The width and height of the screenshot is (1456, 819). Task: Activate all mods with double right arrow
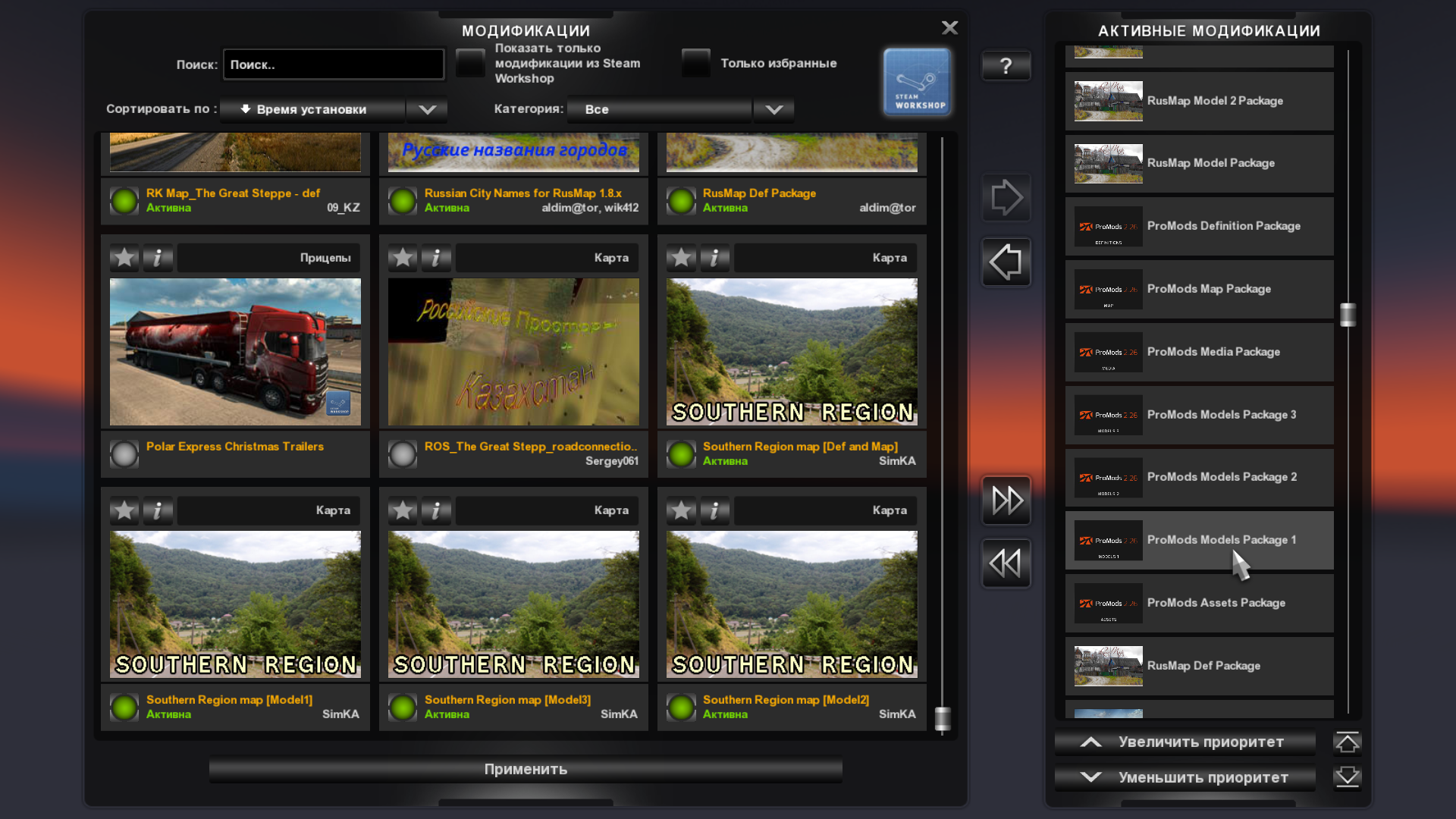[x=1006, y=500]
